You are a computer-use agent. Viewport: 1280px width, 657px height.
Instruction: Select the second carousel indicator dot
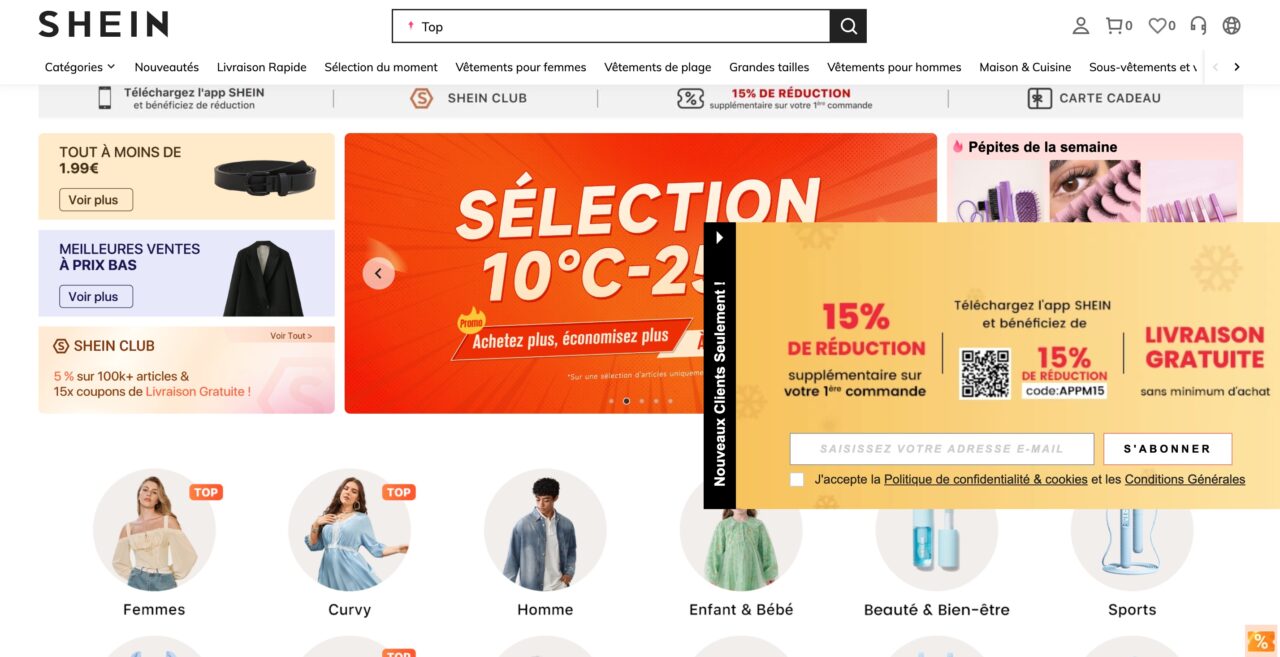[x=626, y=401]
